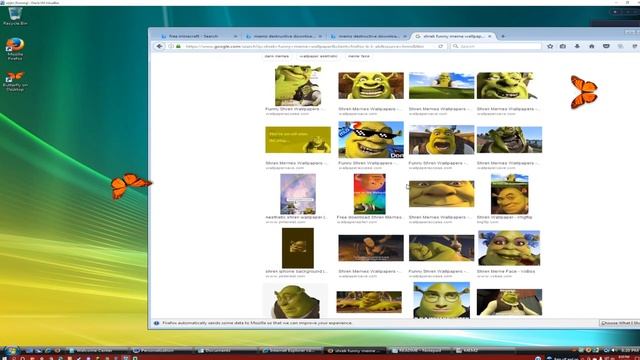Click the system clock in the taskbar

[630, 350]
